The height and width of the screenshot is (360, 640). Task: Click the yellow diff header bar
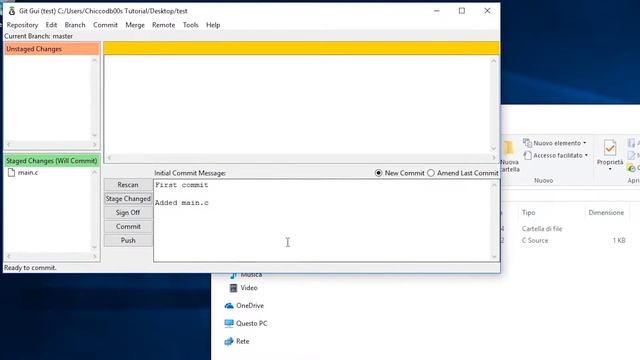(x=301, y=48)
